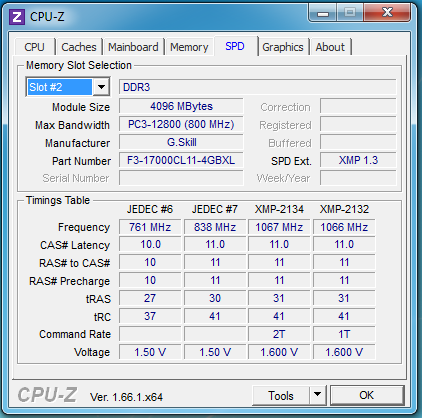The height and width of the screenshot is (418, 422).
Task: Open the Graphics tab
Action: (283, 47)
